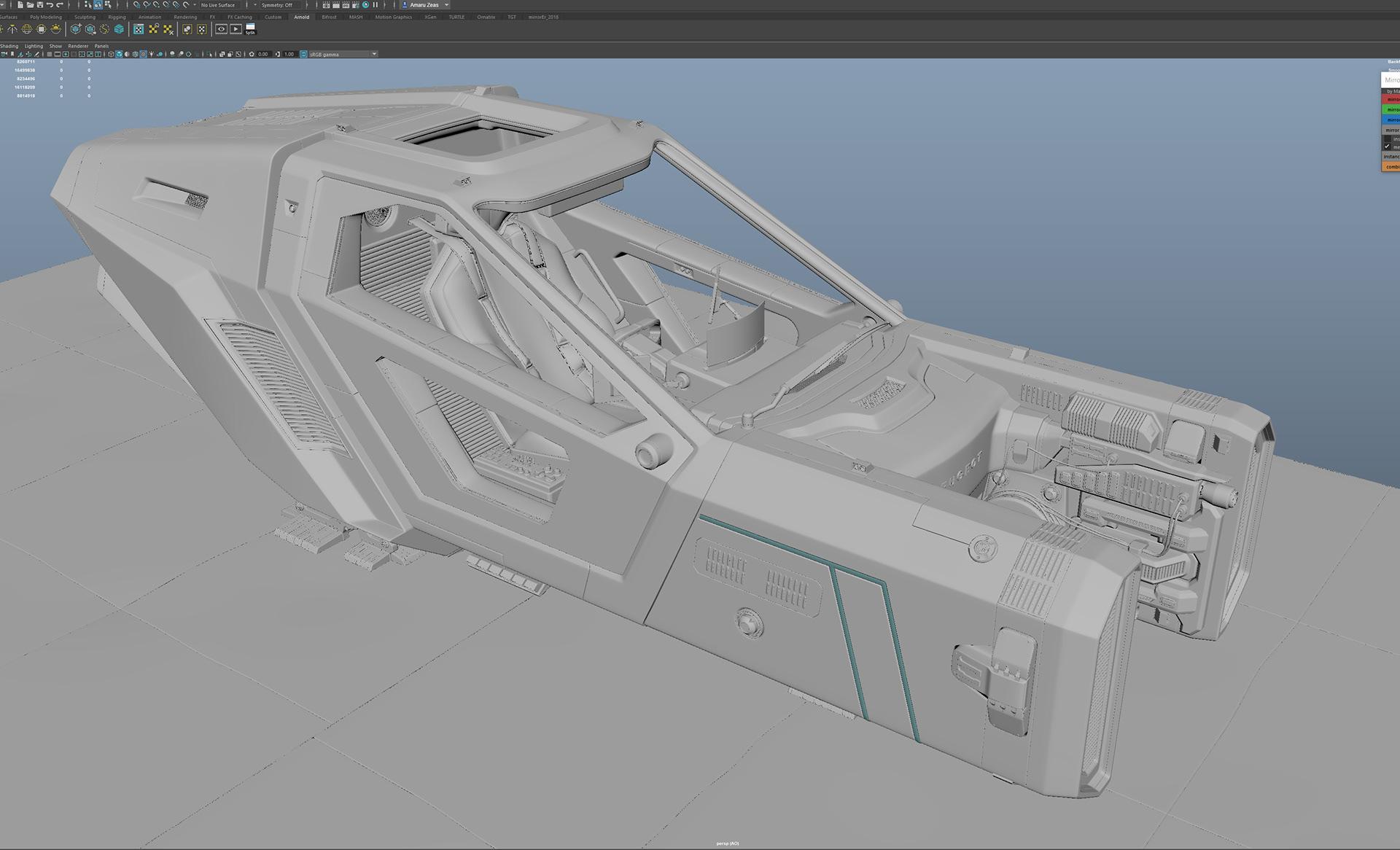Open the sRGB gamma dropdown
1400x850 pixels.
pos(374,54)
